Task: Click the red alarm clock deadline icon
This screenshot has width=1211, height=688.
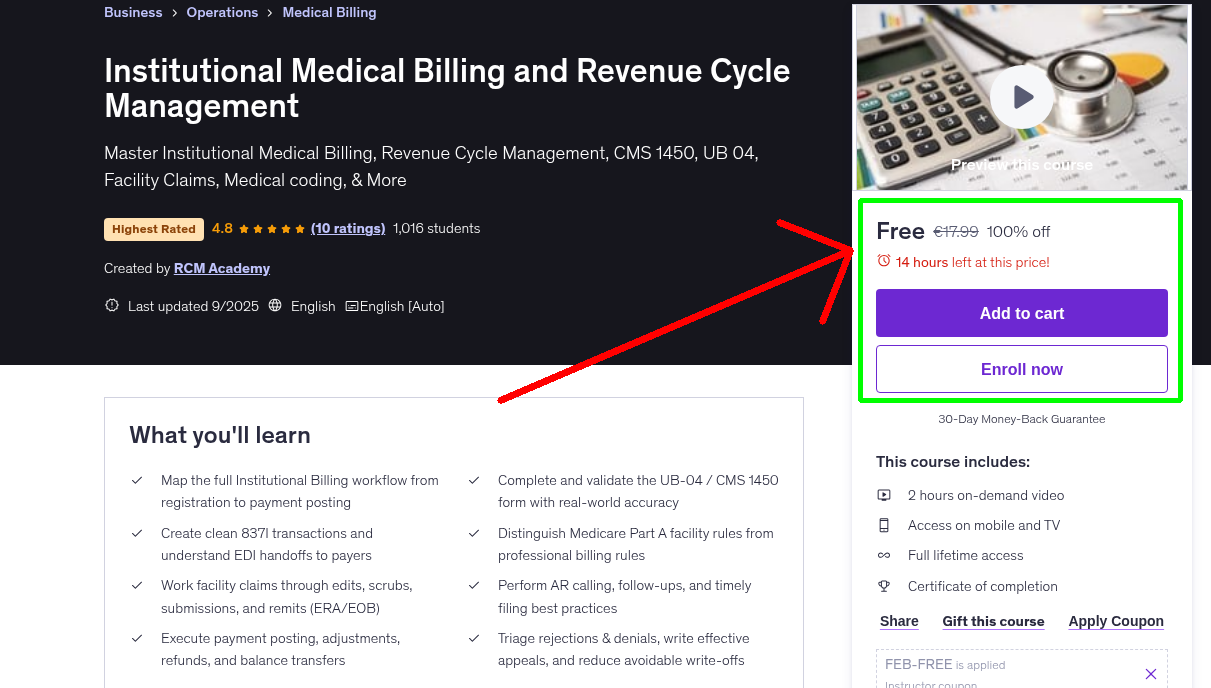Action: click(x=883, y=259)
